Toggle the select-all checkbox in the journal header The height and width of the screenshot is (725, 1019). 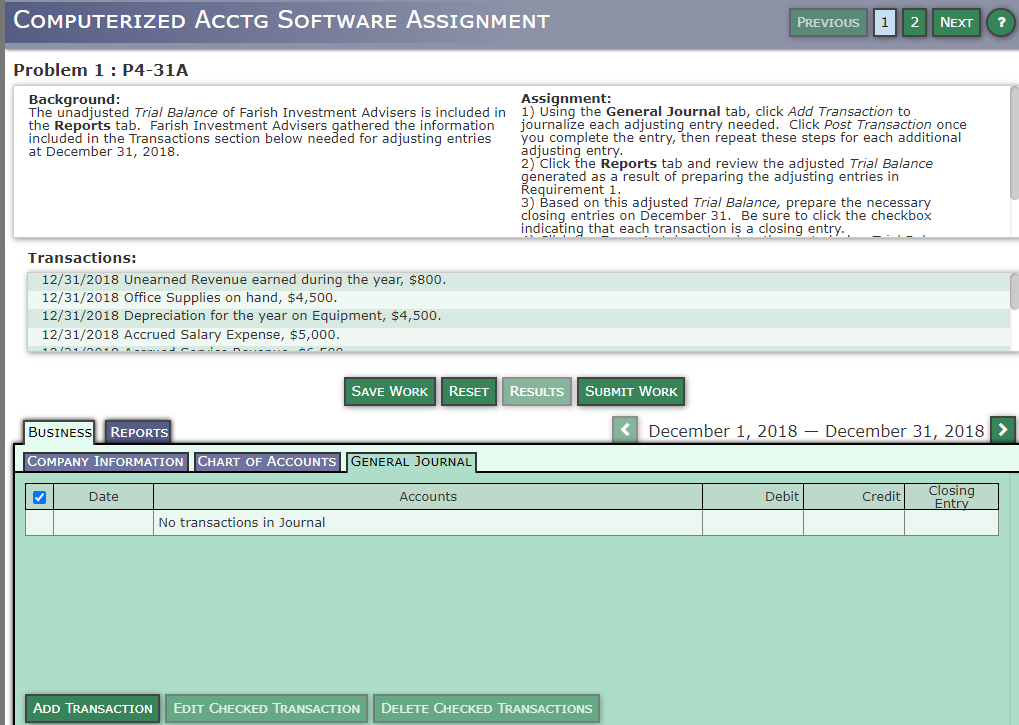[x=39, y=497]
